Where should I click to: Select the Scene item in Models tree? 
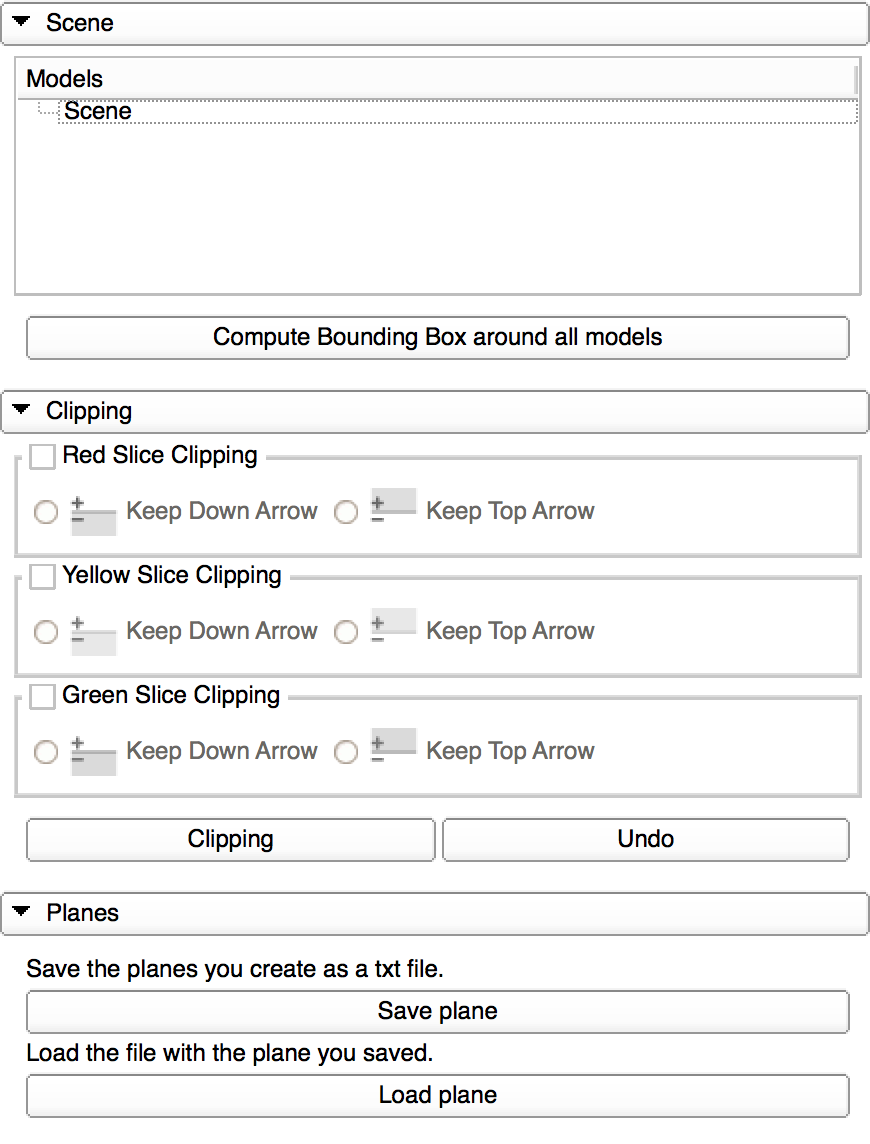[98, 111]
